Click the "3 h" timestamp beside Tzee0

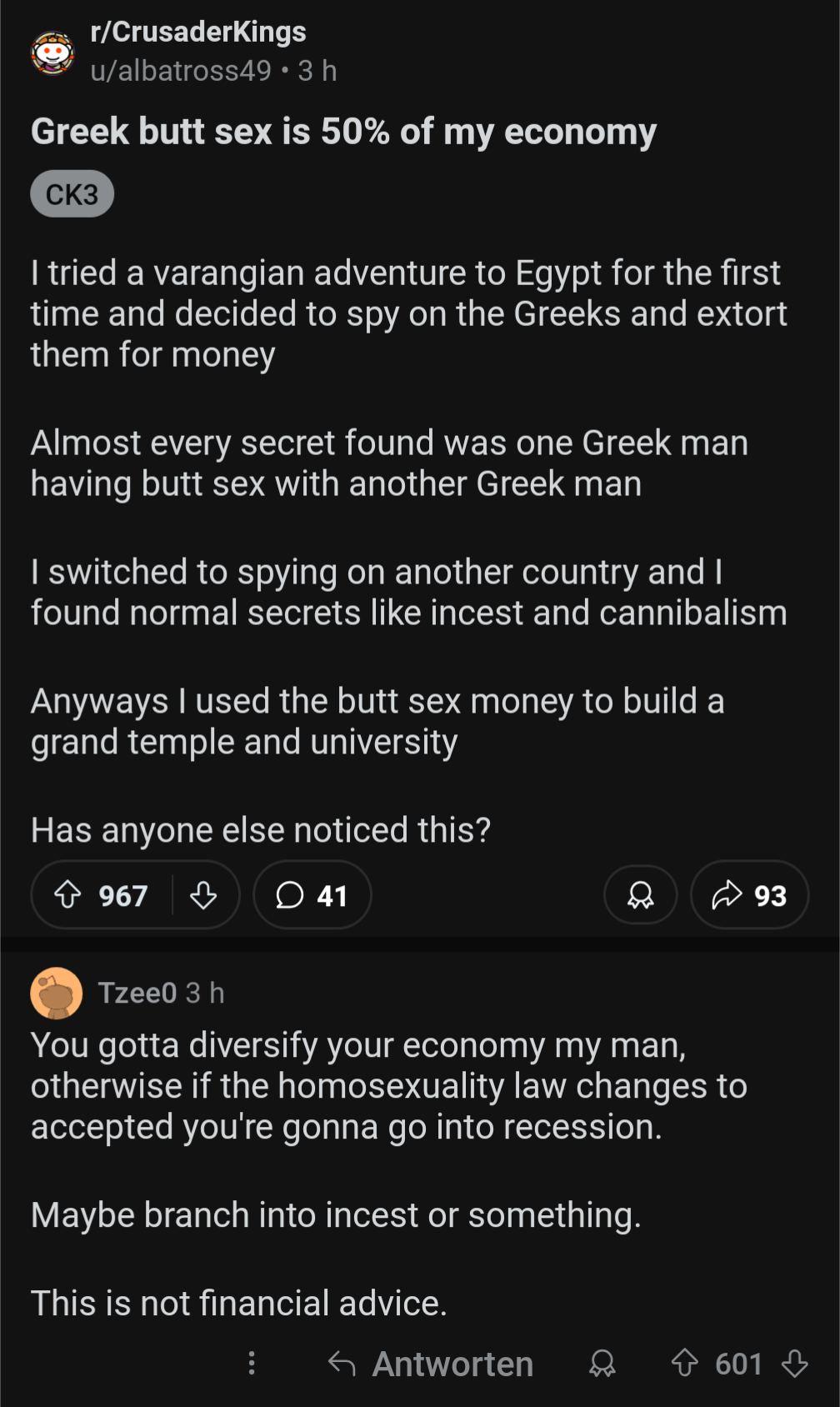[x=205, y=993]
